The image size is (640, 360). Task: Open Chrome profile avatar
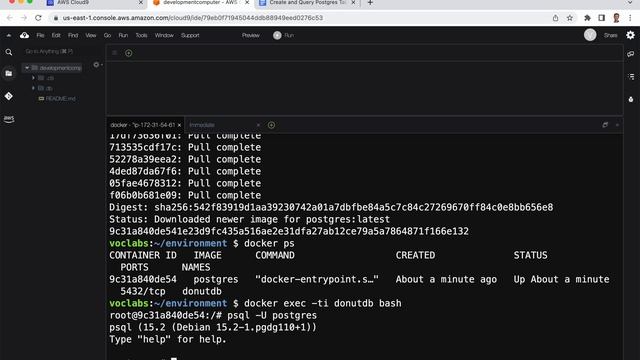pos(616,18)
